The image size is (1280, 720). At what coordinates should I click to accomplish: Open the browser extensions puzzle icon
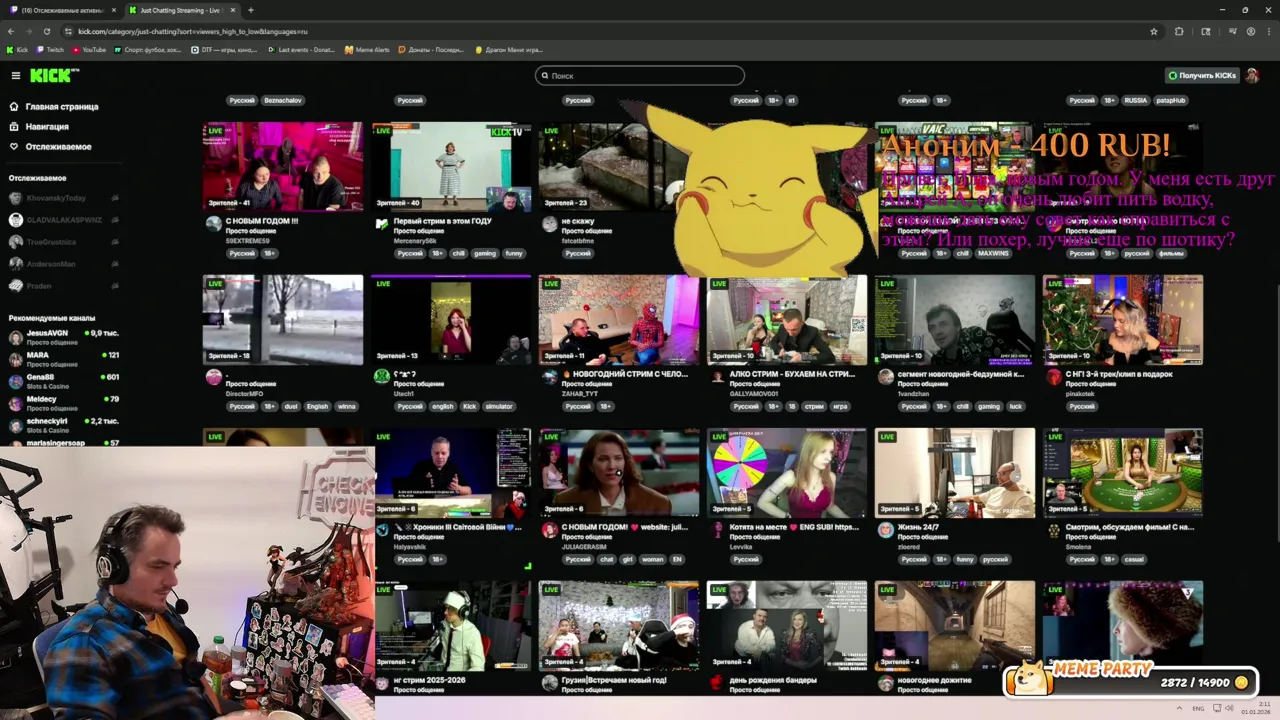coord(1179,31)
